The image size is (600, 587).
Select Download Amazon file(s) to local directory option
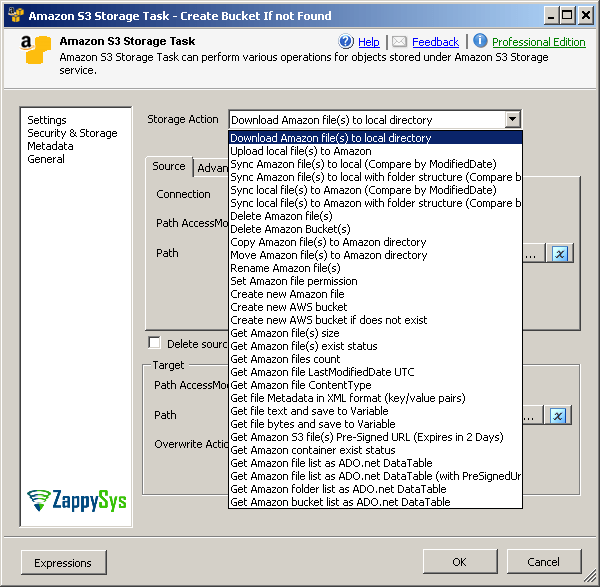(375, 138)
